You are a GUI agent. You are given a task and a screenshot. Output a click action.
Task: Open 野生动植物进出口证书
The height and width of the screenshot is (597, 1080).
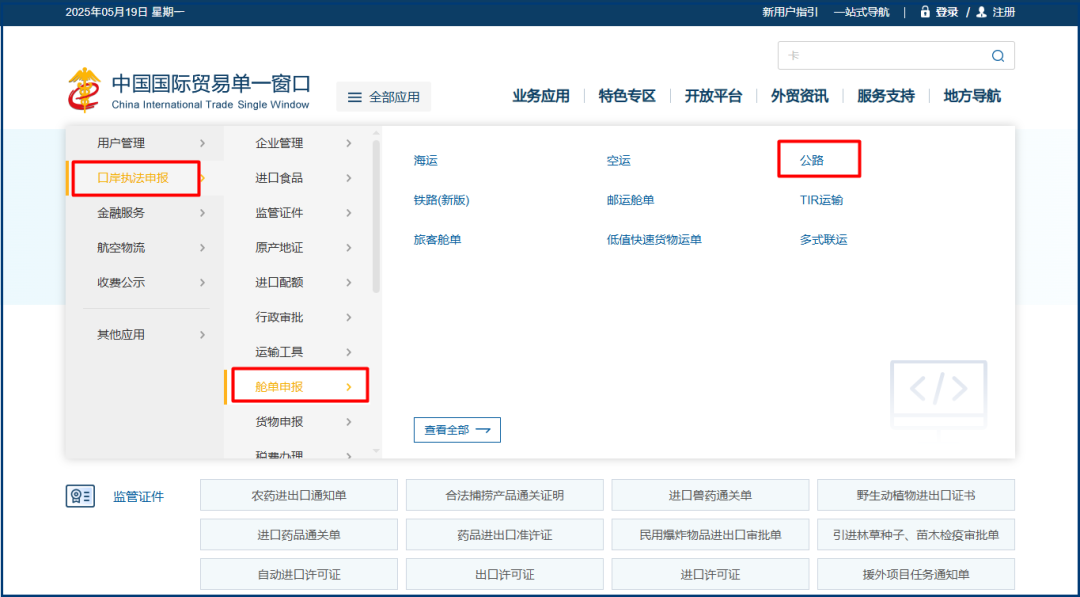point(916,495)
